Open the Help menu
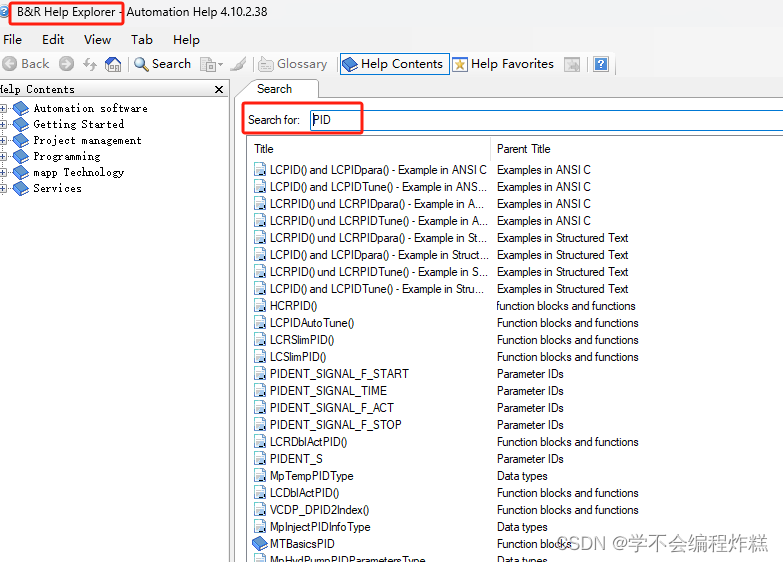Image resolution: width=783 pixels, height=562 pixels. [186, 39]
